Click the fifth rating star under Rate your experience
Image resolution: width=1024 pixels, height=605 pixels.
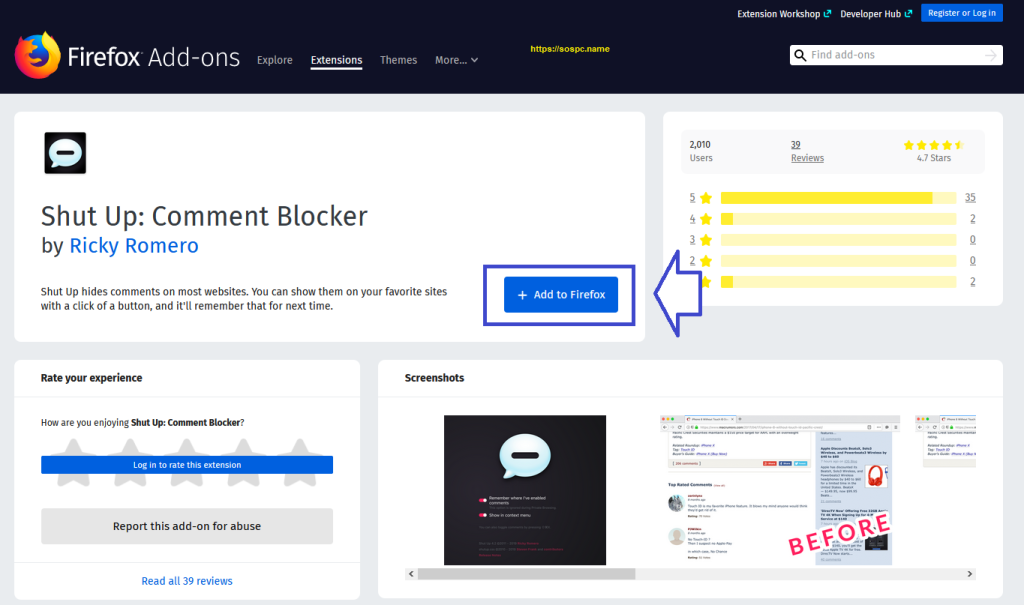coord(300,463)
